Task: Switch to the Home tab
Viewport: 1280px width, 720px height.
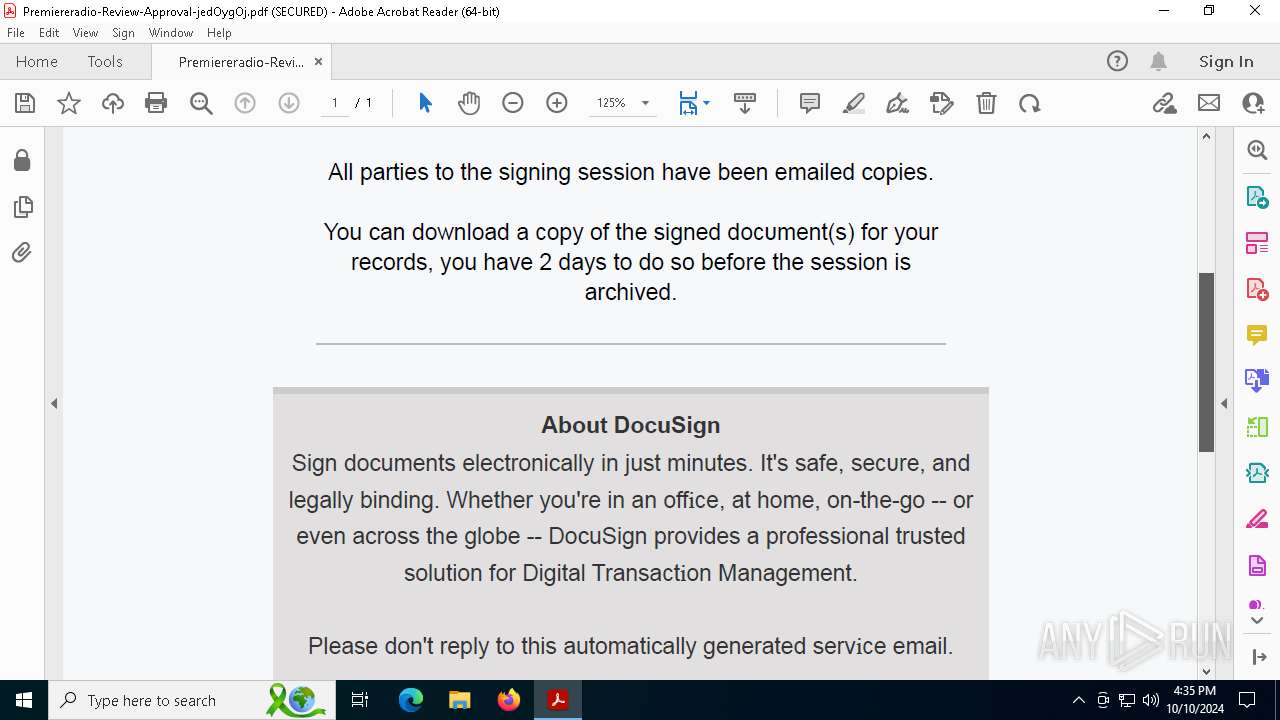Action: coord(37,62)
